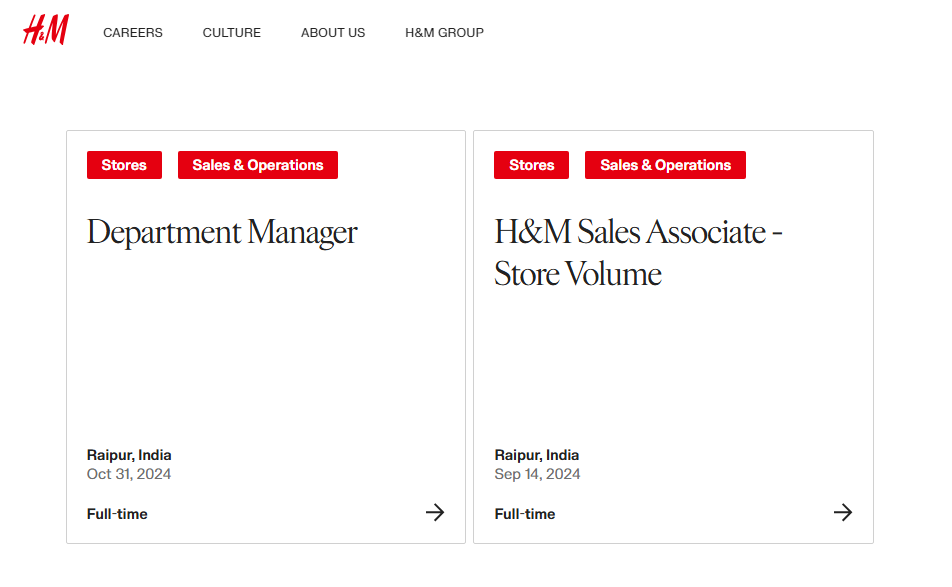Select Stores tag on Sales Associate card
952x587 pixels.
pos(531,165)
